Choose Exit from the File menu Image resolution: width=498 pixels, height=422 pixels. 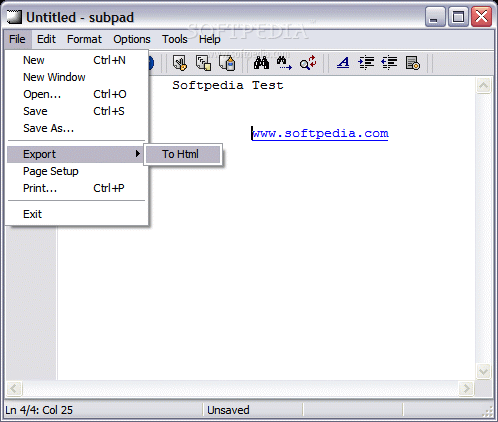click(77, 214)
